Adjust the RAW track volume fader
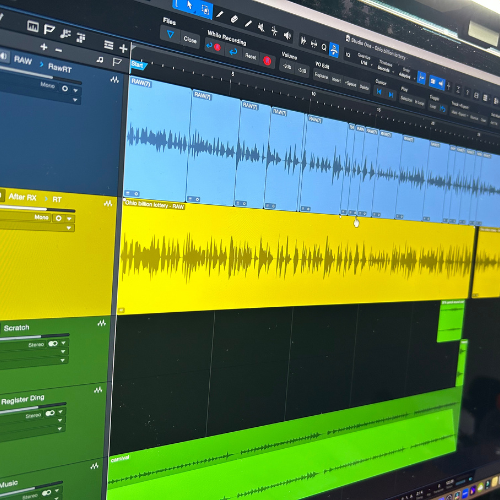Screen dimensions: 500x500 pos(40,75)
